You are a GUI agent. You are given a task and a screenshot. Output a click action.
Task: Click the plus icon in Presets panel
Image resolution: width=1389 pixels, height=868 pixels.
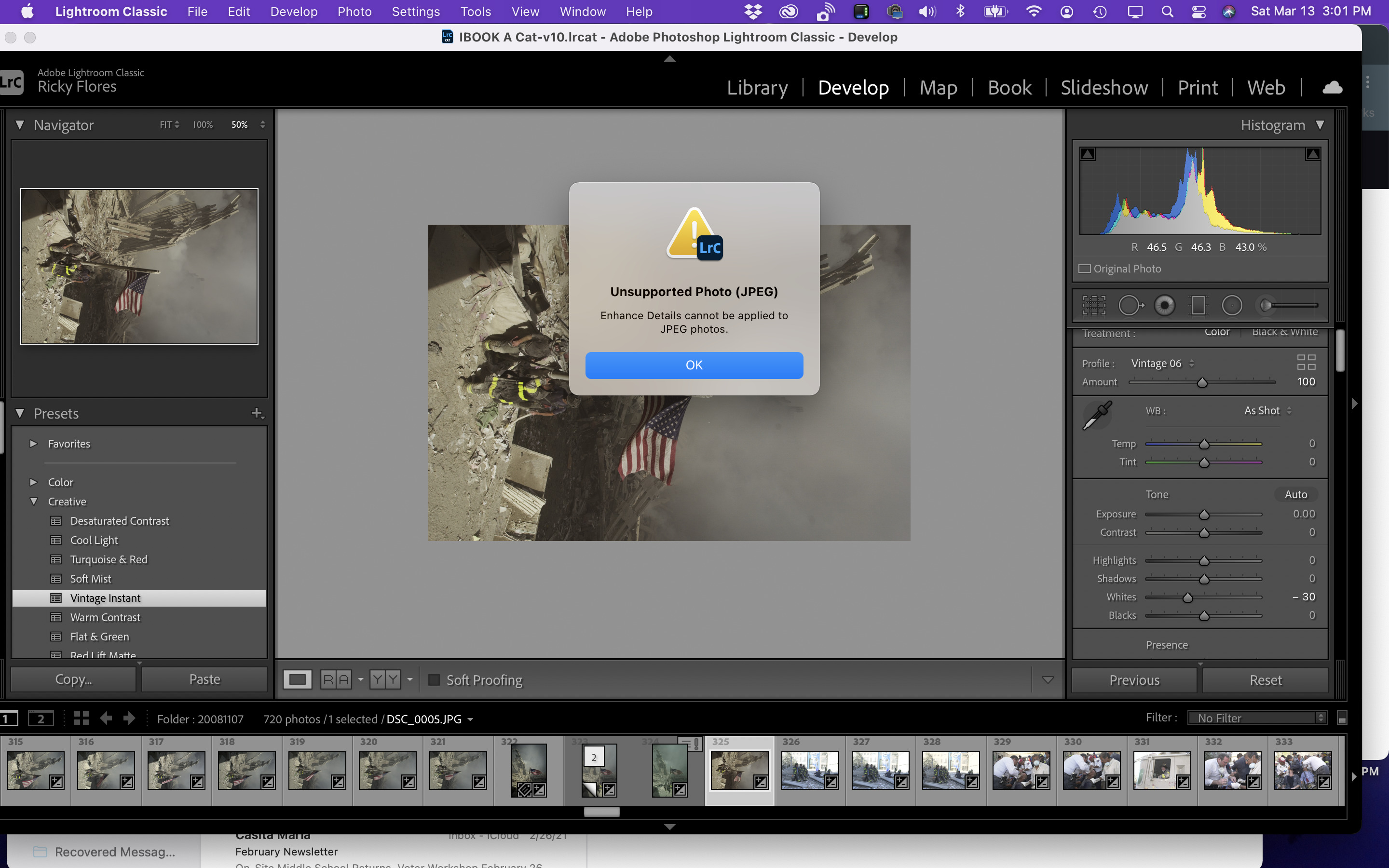[x=257, y=413]
